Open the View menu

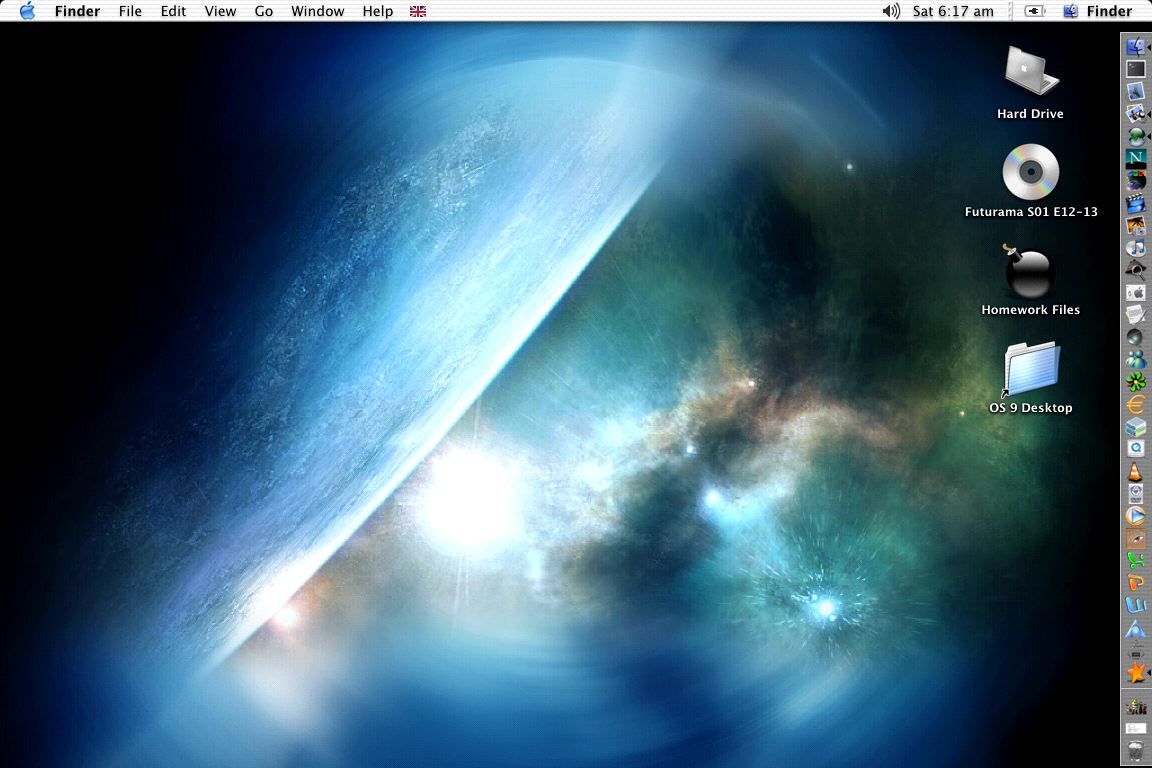(x=220, y=11)
